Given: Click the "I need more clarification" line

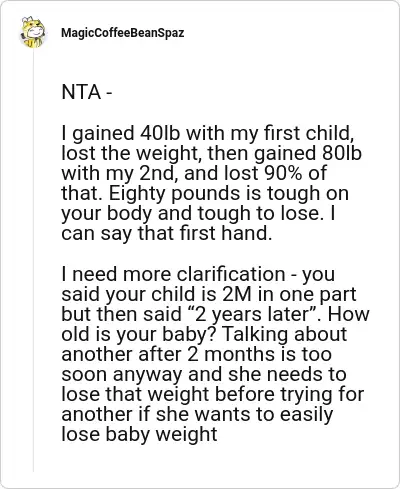Looking at the screenshot, I should [x=173, y=274].
